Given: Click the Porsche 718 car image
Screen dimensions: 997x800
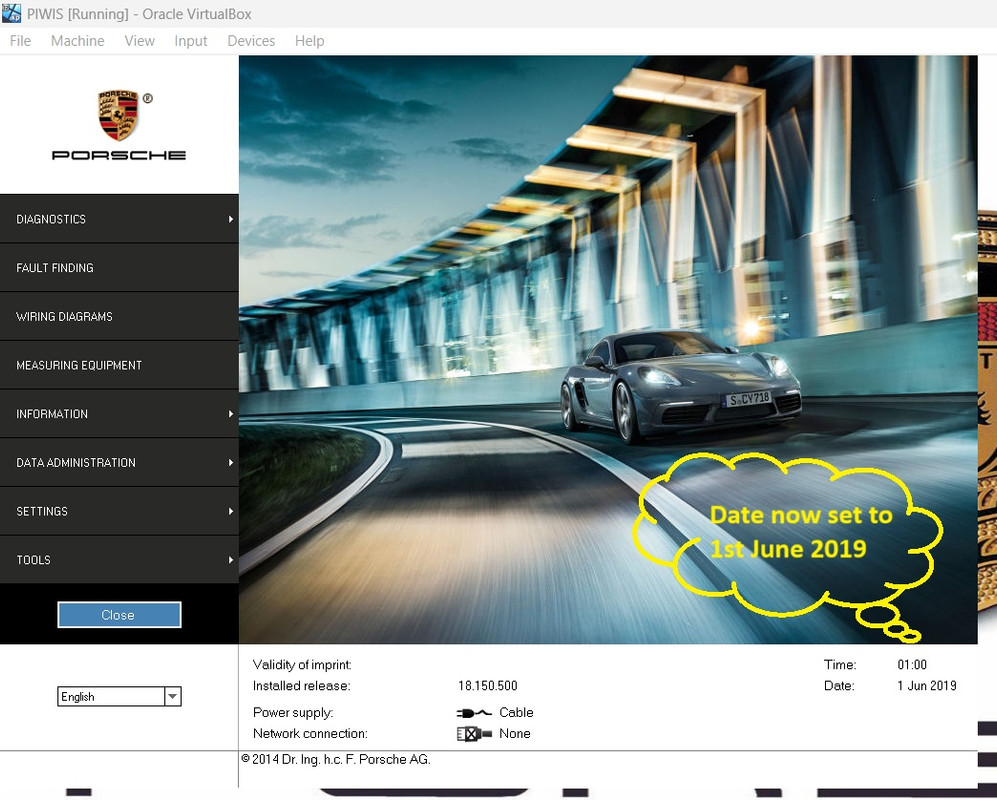Looking at the screenshot, I should point(680,386).
